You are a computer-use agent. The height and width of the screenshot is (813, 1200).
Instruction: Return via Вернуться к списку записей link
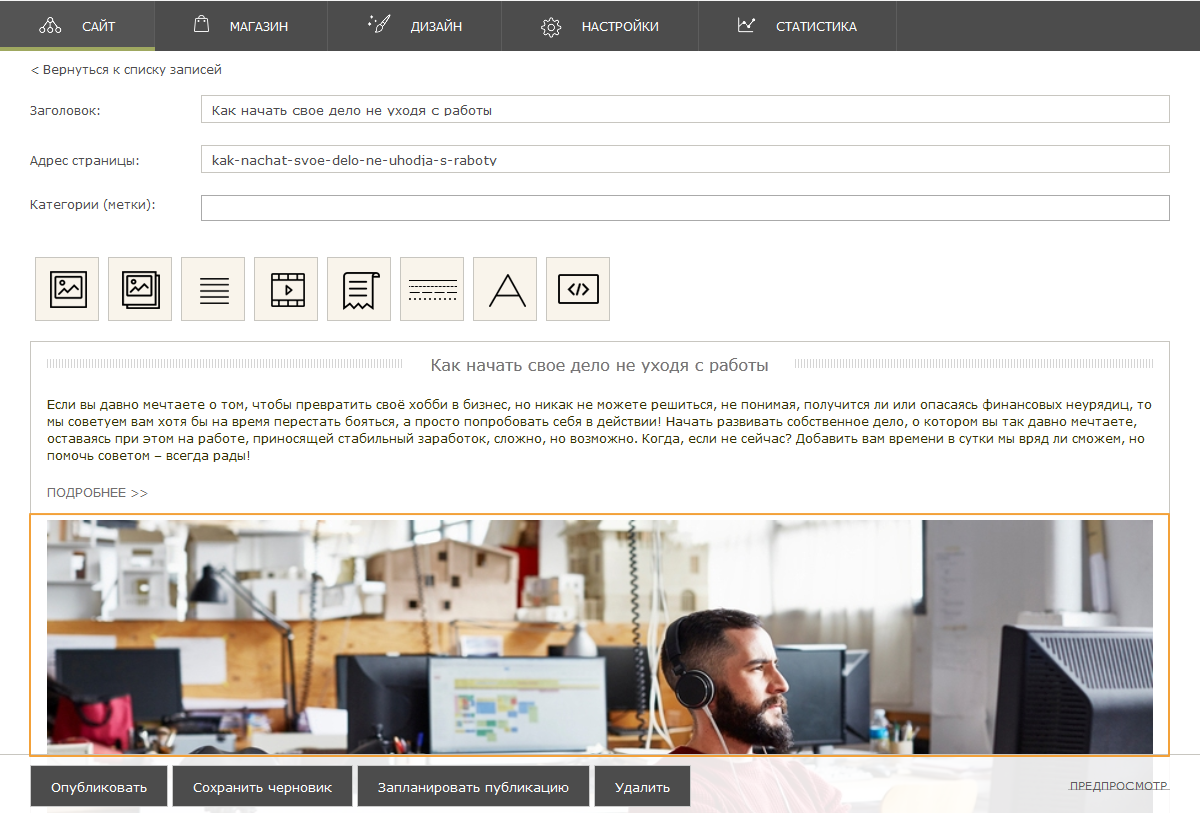[x=126, y=70]
